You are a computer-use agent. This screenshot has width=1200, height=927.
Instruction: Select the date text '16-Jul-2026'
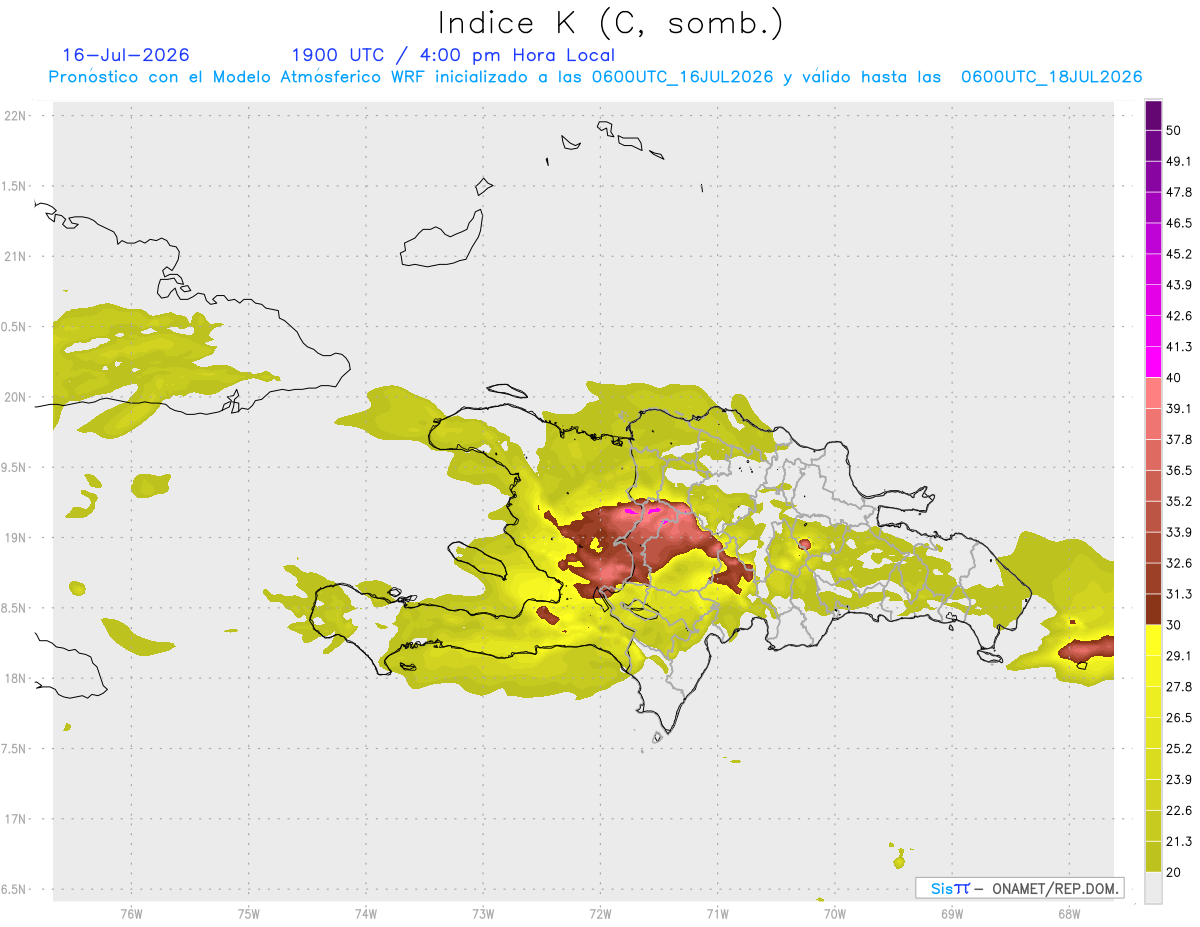pyautogui.click(x=126, y=55)
